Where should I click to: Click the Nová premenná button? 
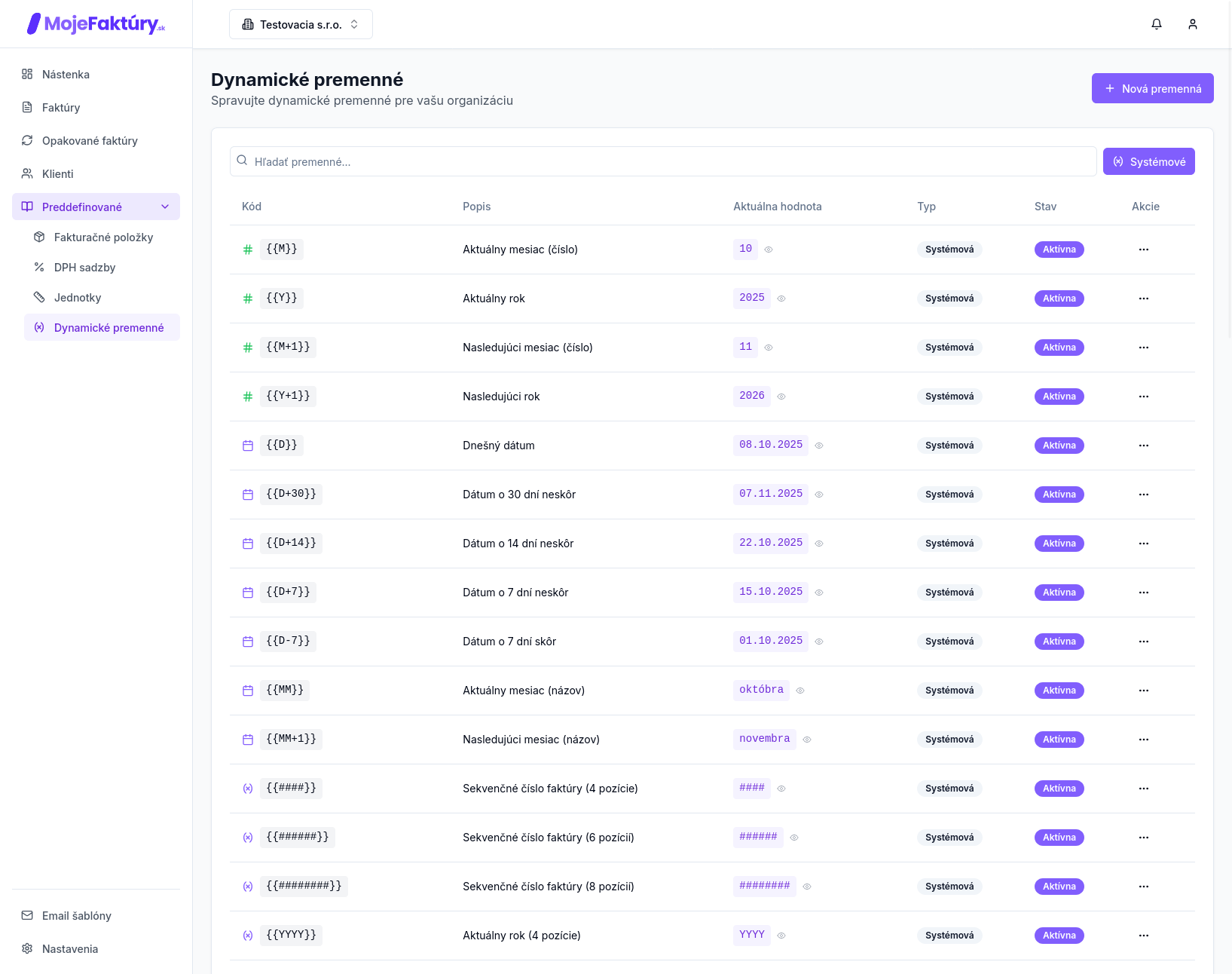[x=1152, y=88]
